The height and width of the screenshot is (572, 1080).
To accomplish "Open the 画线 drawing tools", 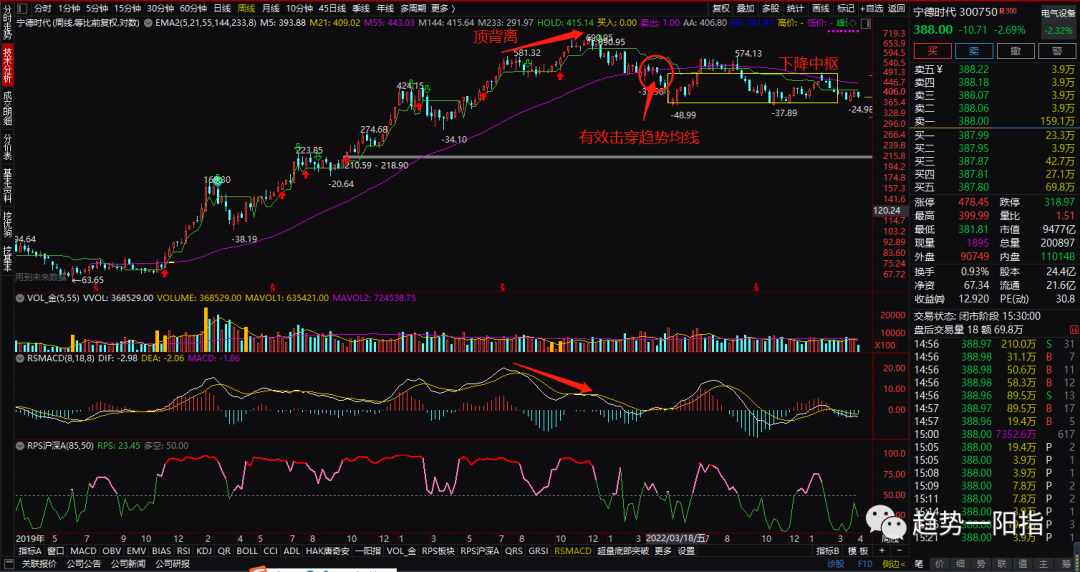I will pos(820,8).
